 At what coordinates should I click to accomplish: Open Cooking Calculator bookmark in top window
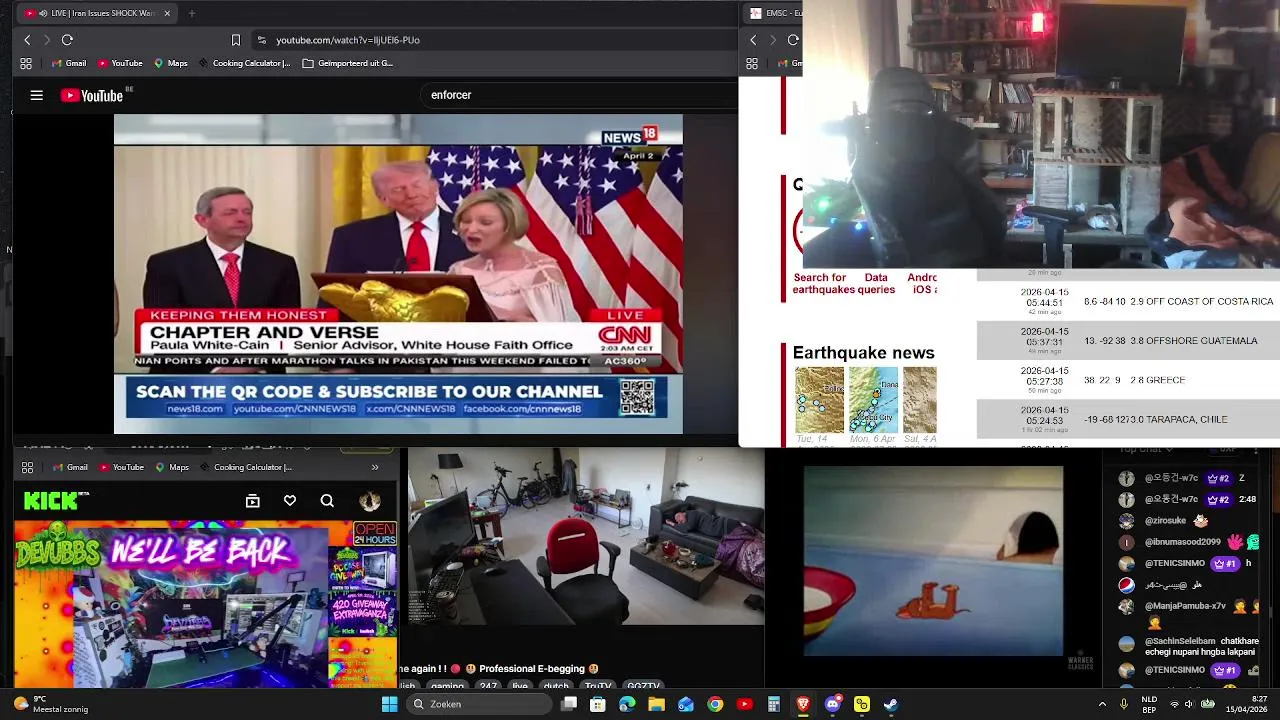(x=244, y=63)
